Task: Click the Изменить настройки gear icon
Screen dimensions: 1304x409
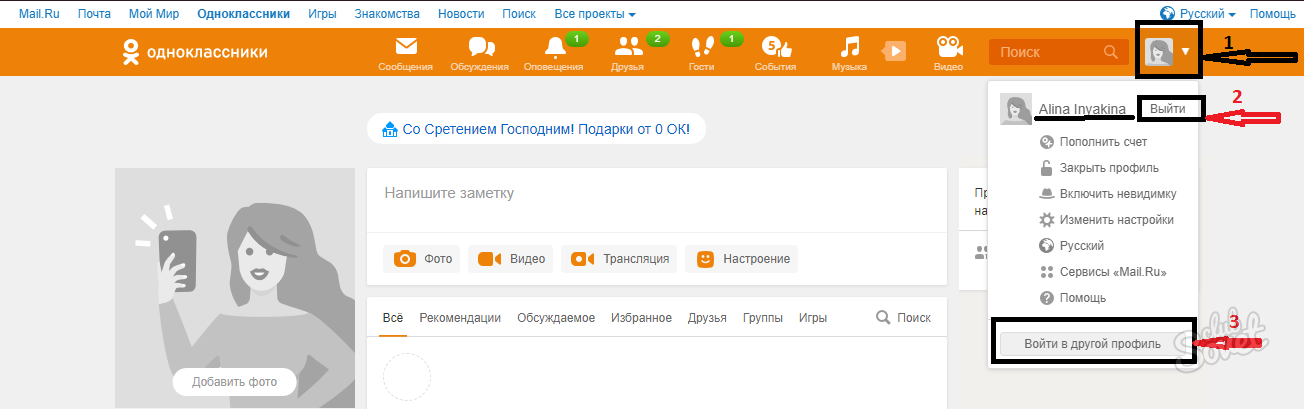Action: coord(1047,220)
